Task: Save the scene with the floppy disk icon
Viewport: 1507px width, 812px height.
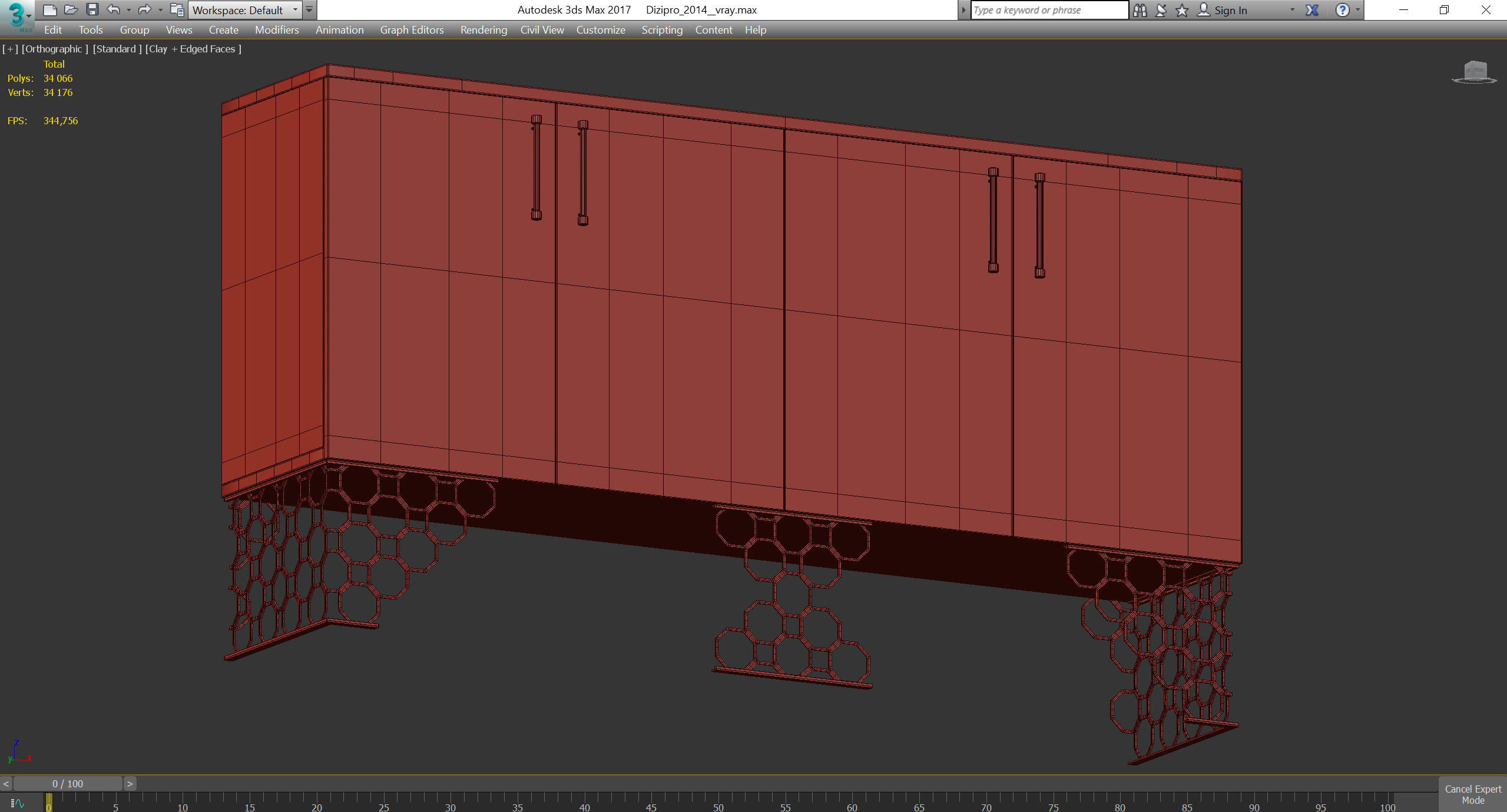Action: coord(92,9)
